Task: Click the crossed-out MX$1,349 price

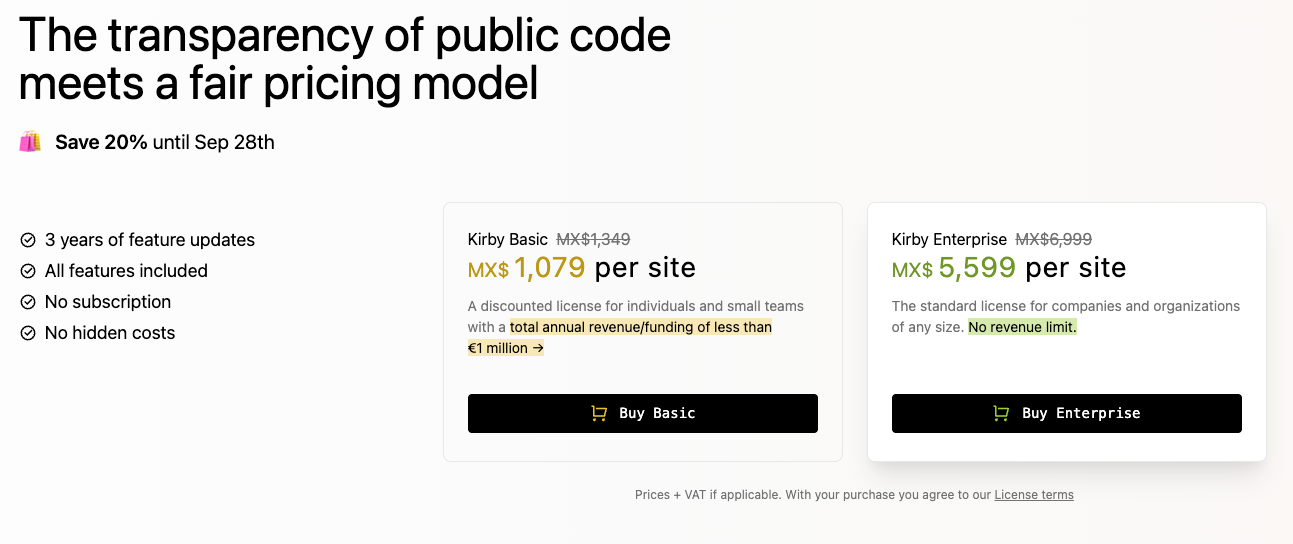Action: (x=593, y=240)
